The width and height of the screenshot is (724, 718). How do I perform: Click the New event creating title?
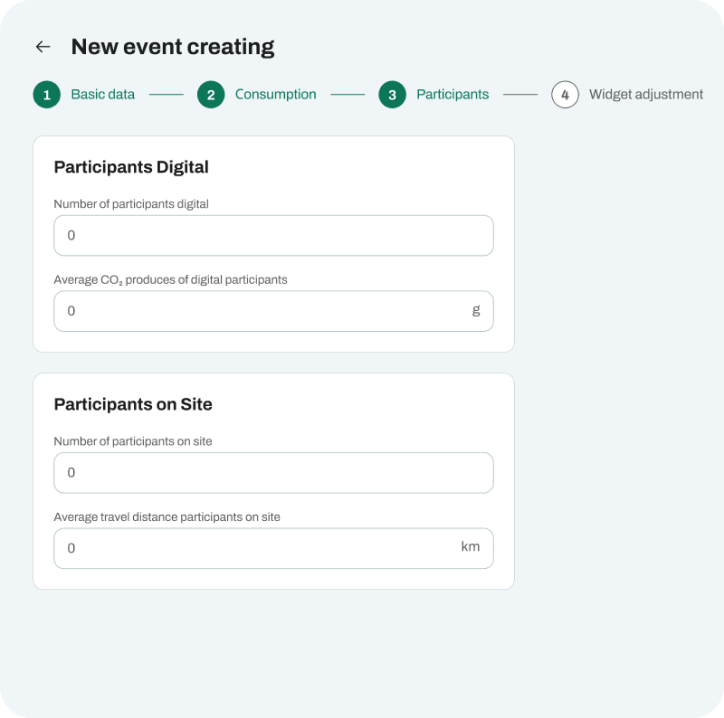173,47
